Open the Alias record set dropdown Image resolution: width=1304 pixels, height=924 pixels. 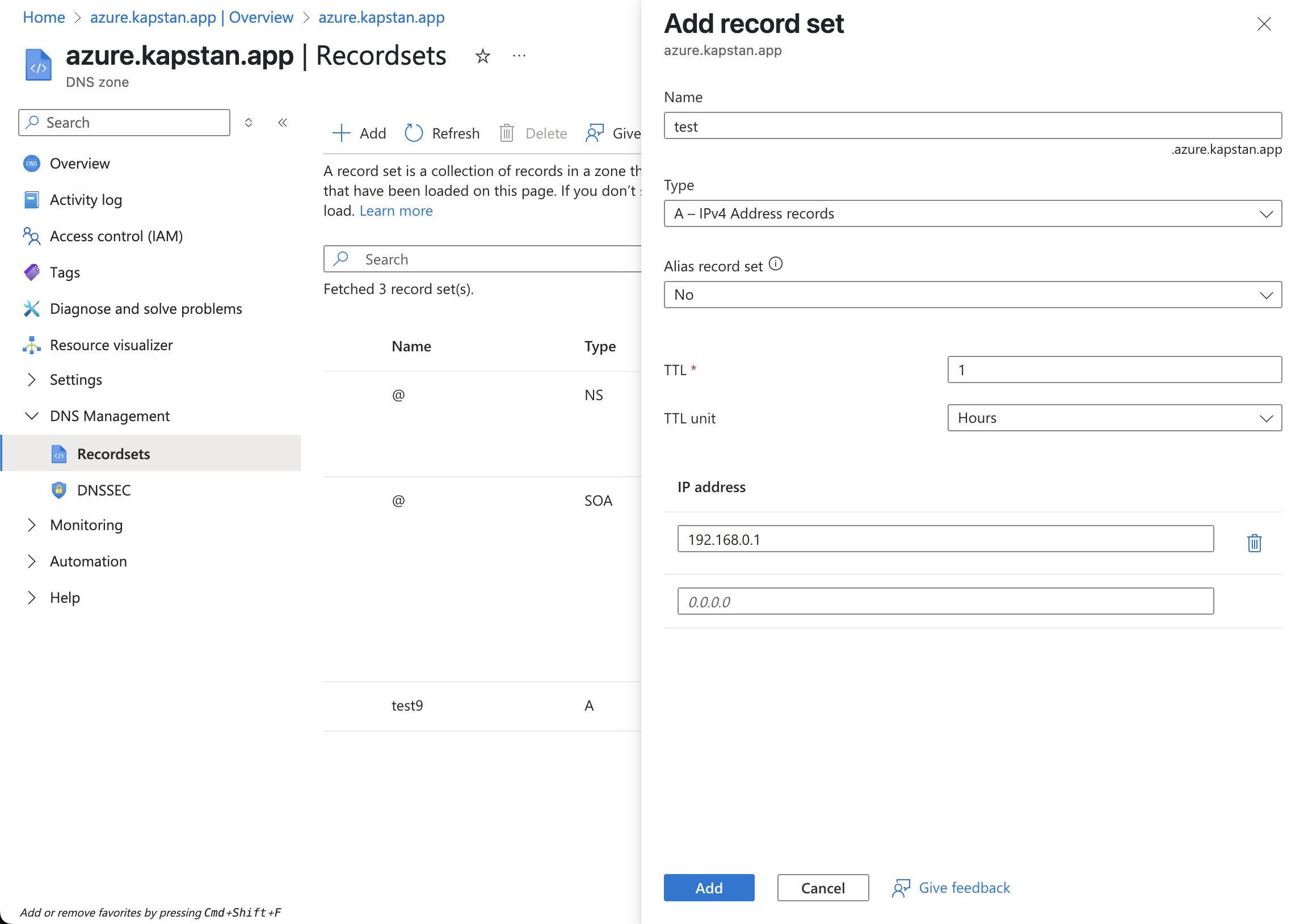pyautogui.click(x=973, y=295)
